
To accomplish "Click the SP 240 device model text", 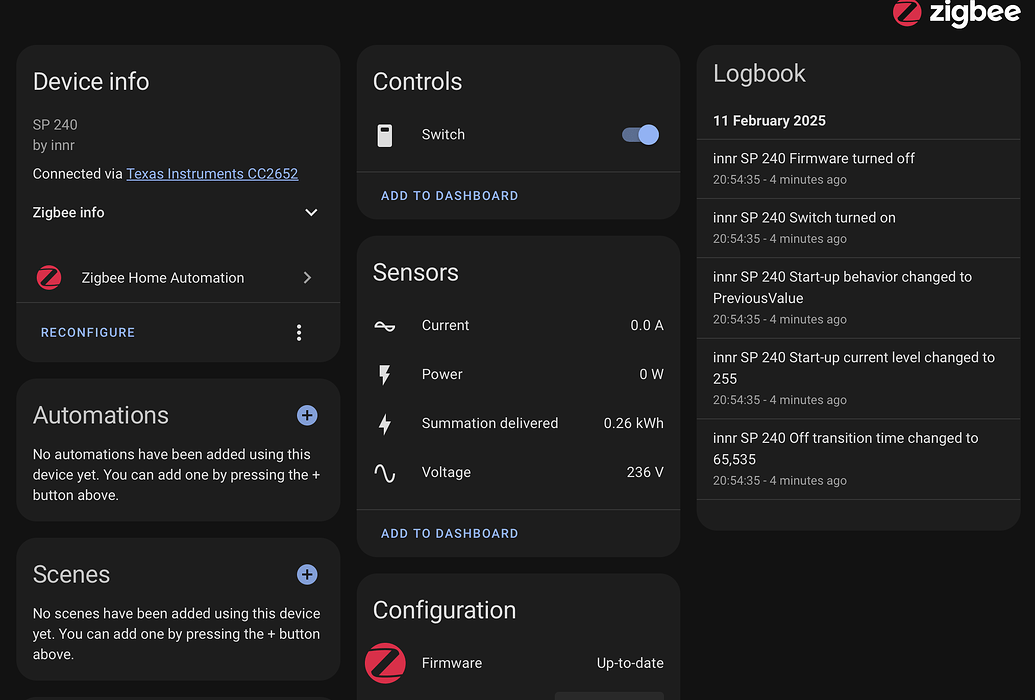I will 55,125.
